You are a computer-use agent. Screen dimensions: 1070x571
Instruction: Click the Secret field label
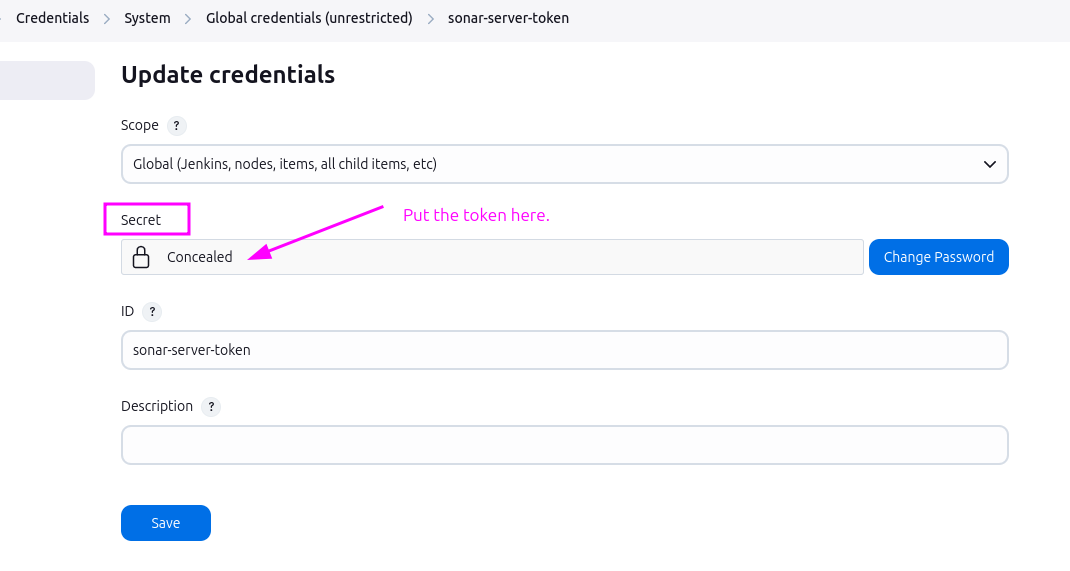coord(141,220)
